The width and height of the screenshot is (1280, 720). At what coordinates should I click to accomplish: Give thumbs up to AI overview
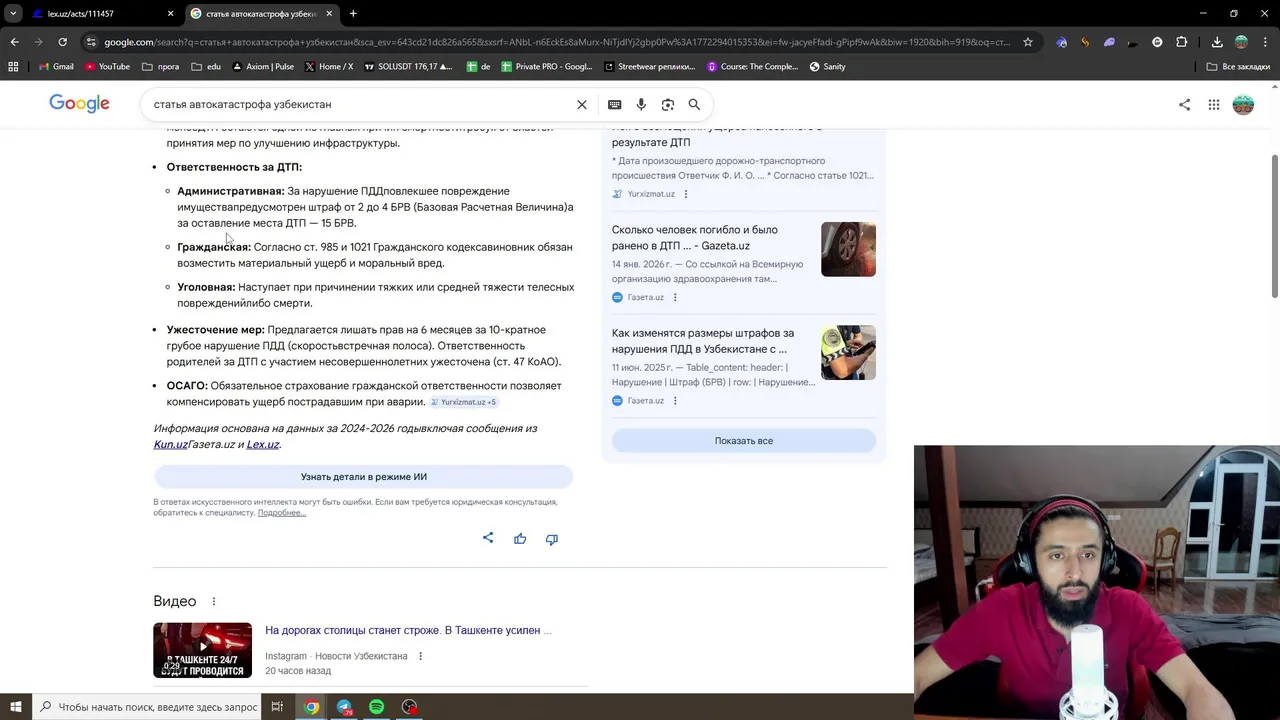(x=520, y=539)
